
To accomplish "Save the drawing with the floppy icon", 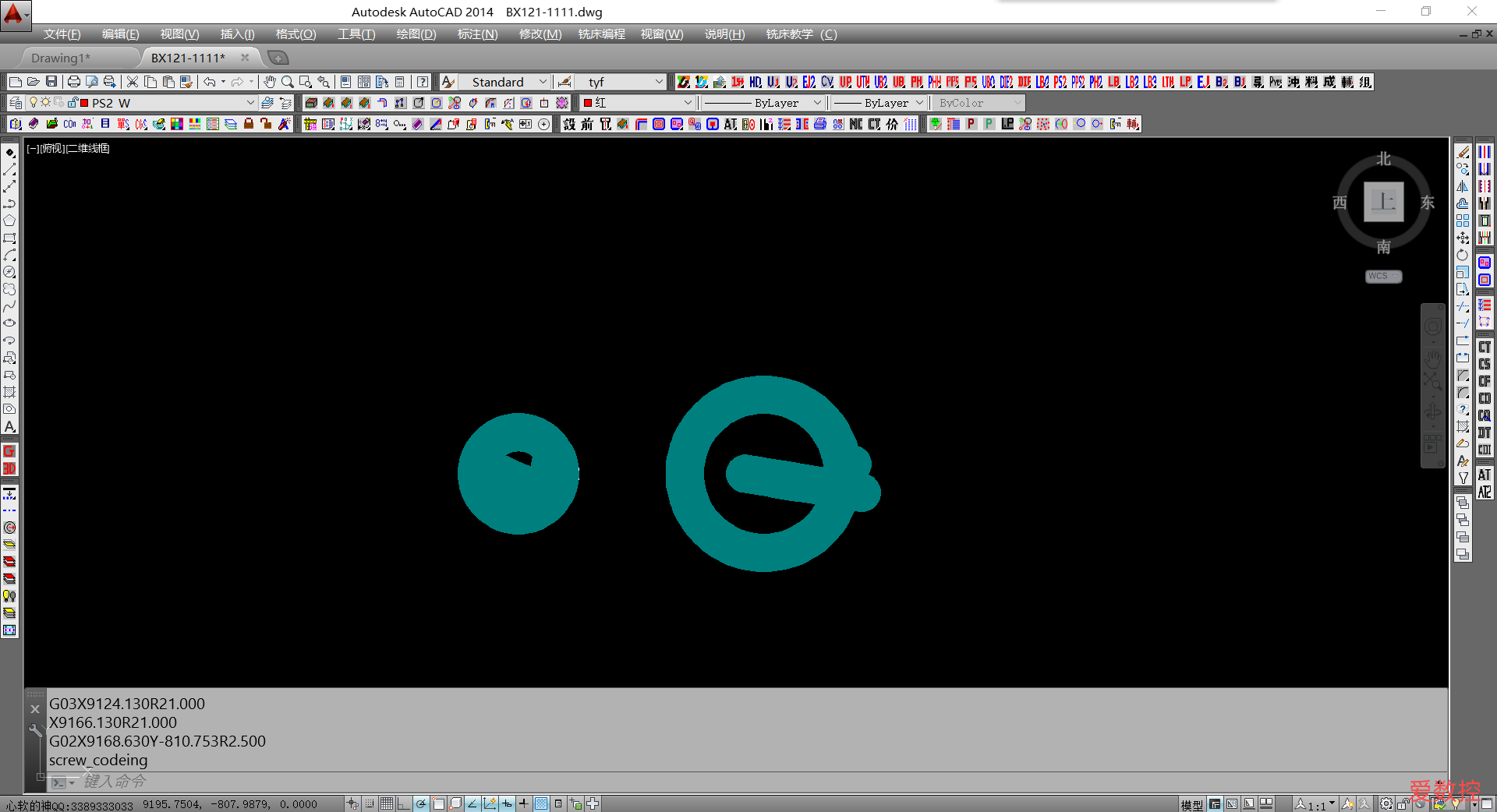I will coord(51,82).
